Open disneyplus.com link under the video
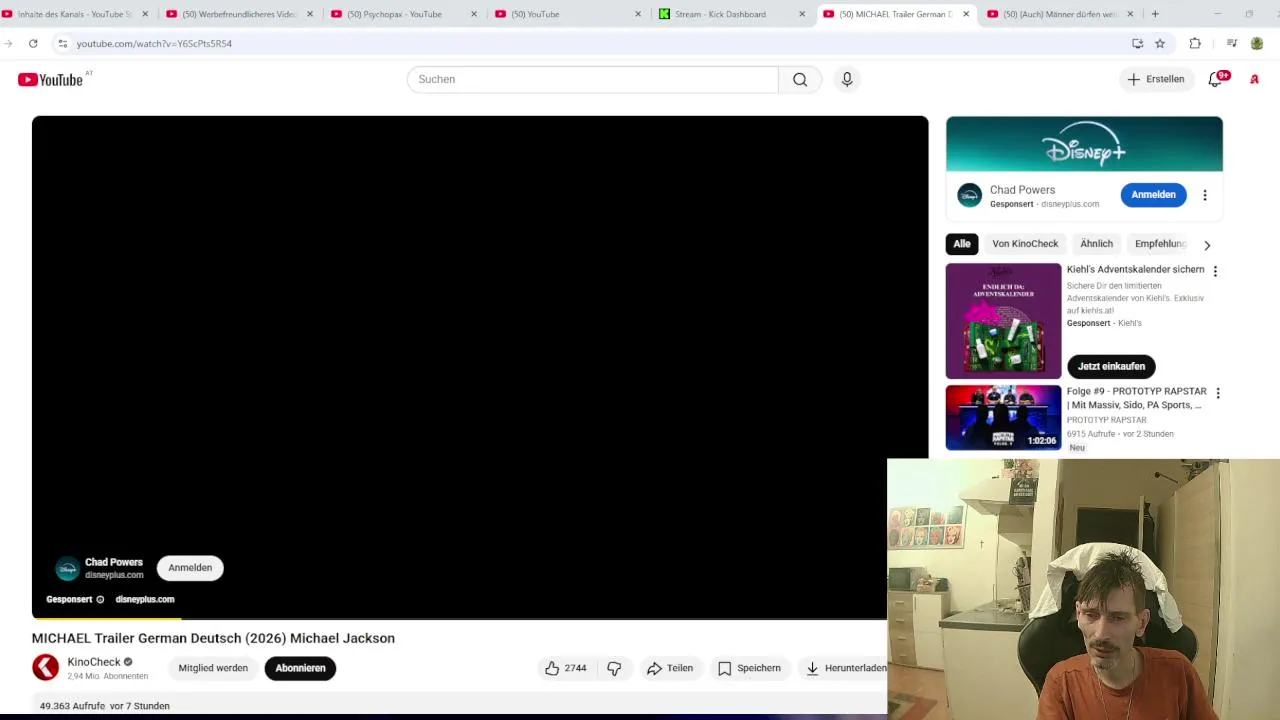This screenshot has width=1280, height=720. pos(145,599)
